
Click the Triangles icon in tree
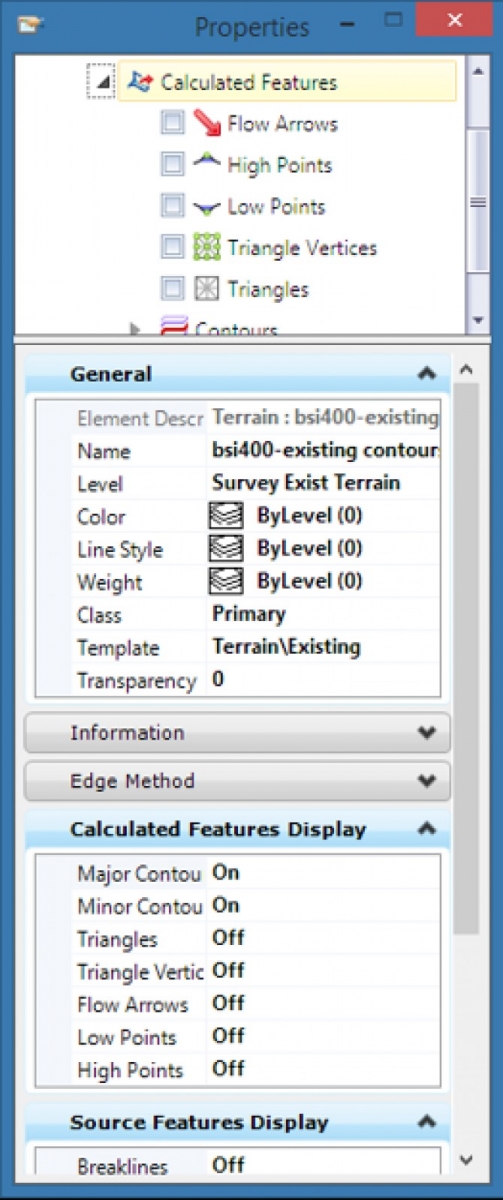(x=207, y=289)
